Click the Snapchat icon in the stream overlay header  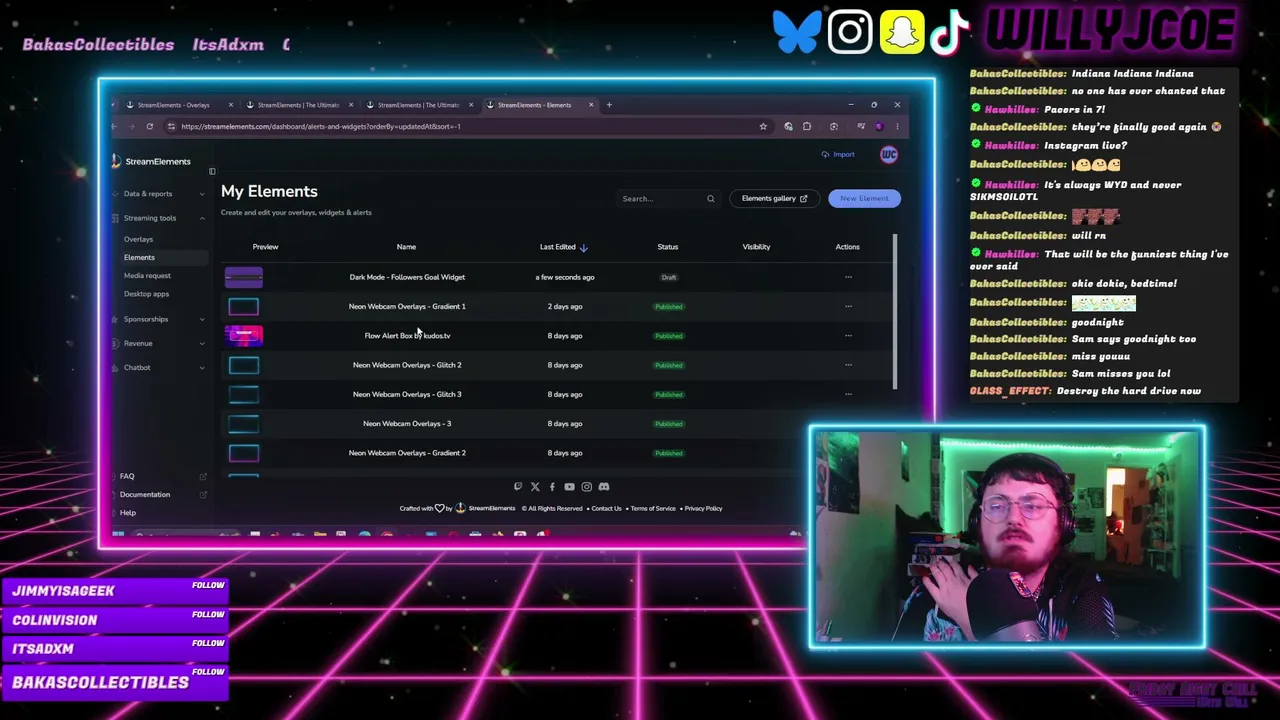pyautogui.click(x=902, y=31)
